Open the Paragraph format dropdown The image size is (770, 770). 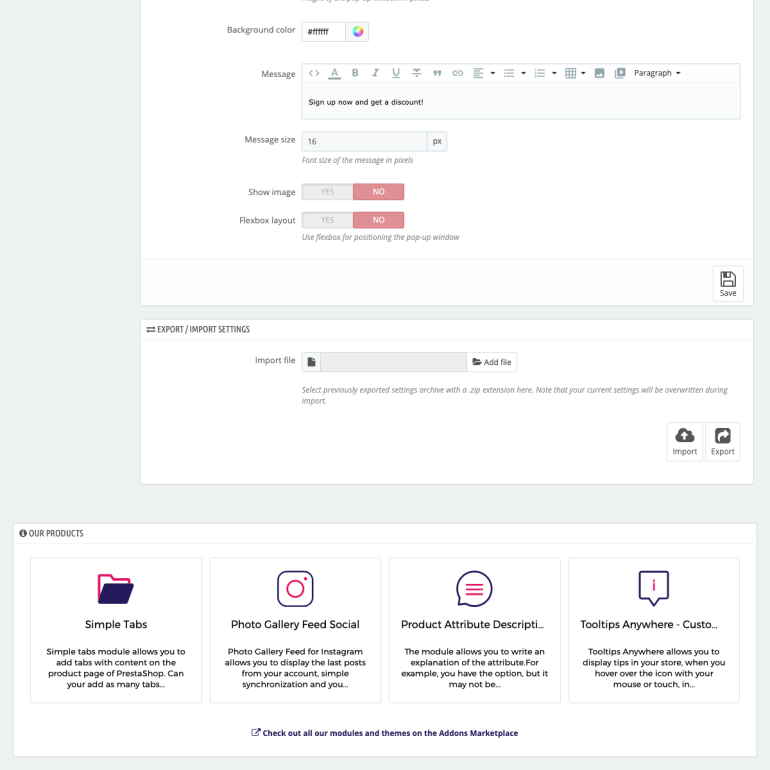point(657,73)
